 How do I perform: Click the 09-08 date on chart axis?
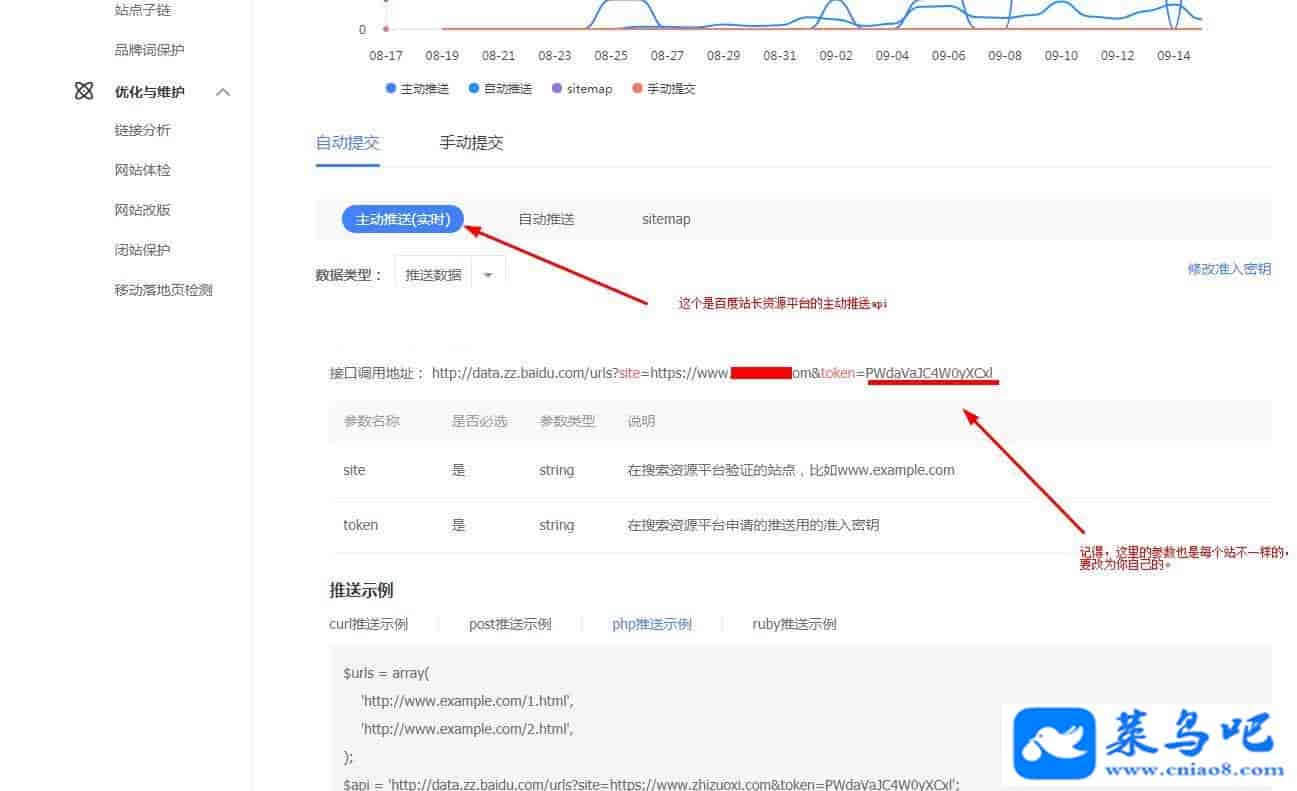coord(1005,56)
